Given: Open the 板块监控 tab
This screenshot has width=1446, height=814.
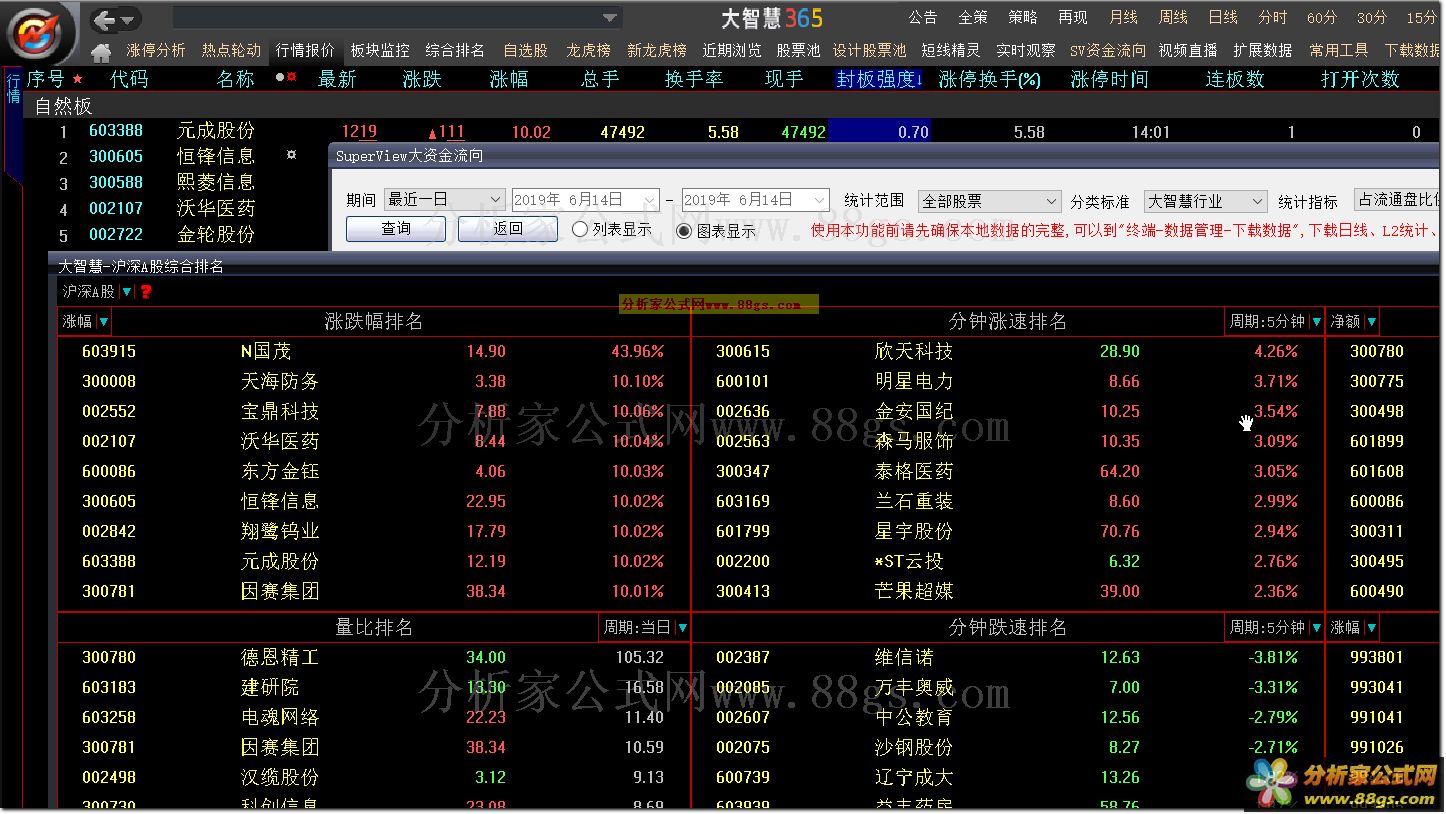Looking at the screenshot, I should pos(380,50).
